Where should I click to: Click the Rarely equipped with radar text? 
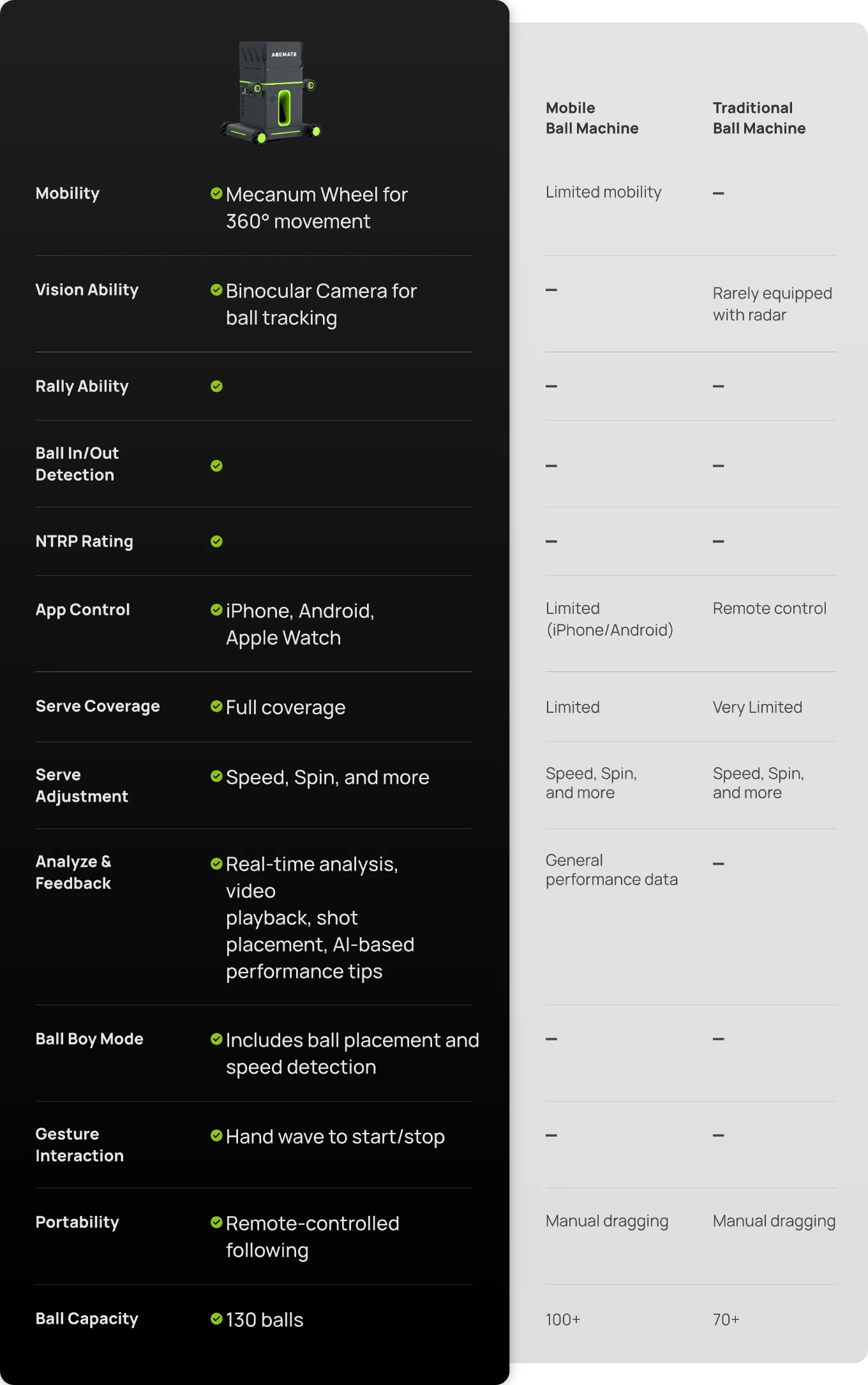click(x=772, y=304)
